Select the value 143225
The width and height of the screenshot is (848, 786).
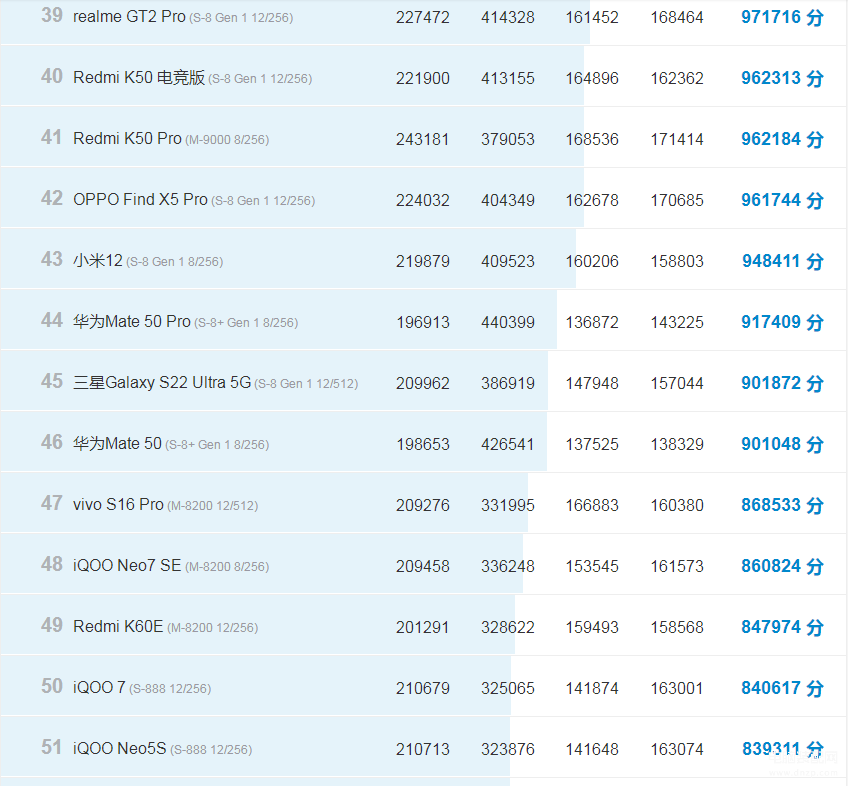pos(677,322)
